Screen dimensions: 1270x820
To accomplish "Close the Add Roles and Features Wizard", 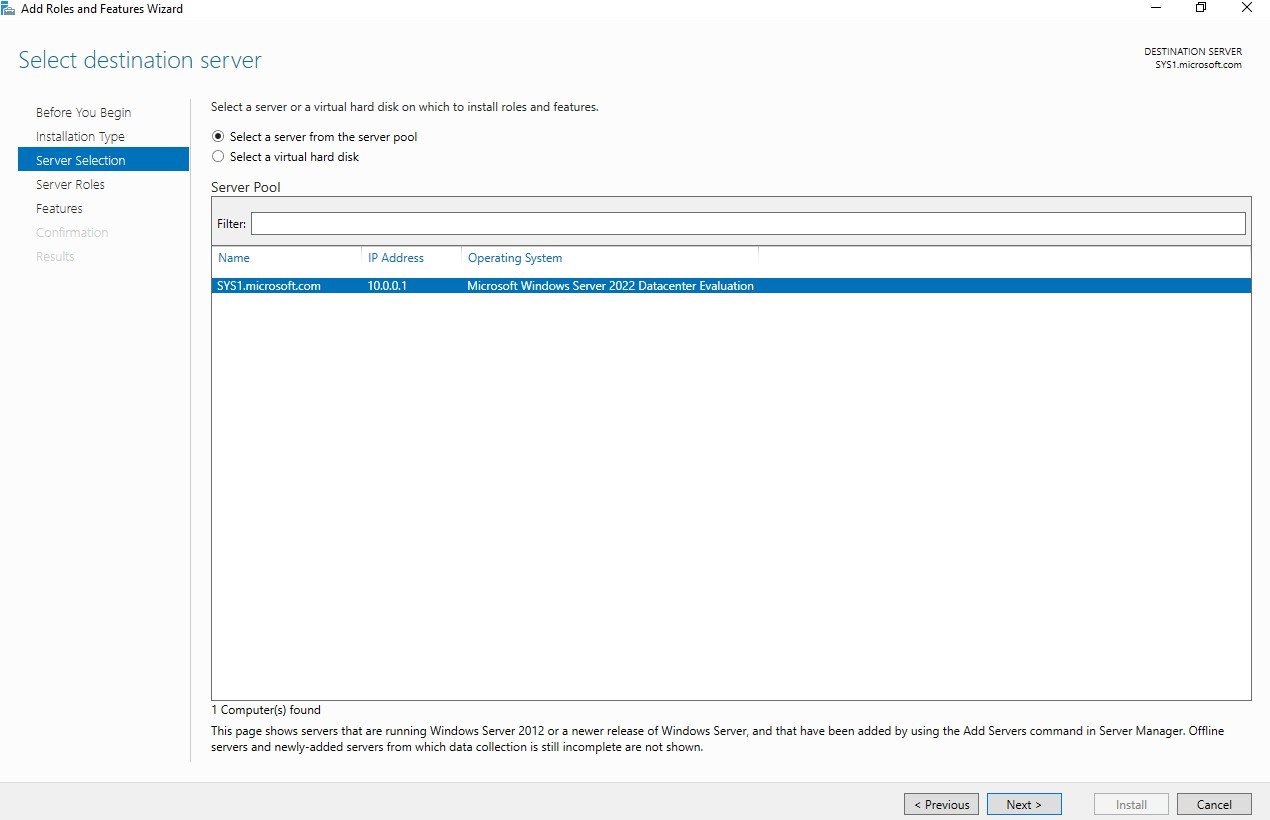I will 1246,8.
